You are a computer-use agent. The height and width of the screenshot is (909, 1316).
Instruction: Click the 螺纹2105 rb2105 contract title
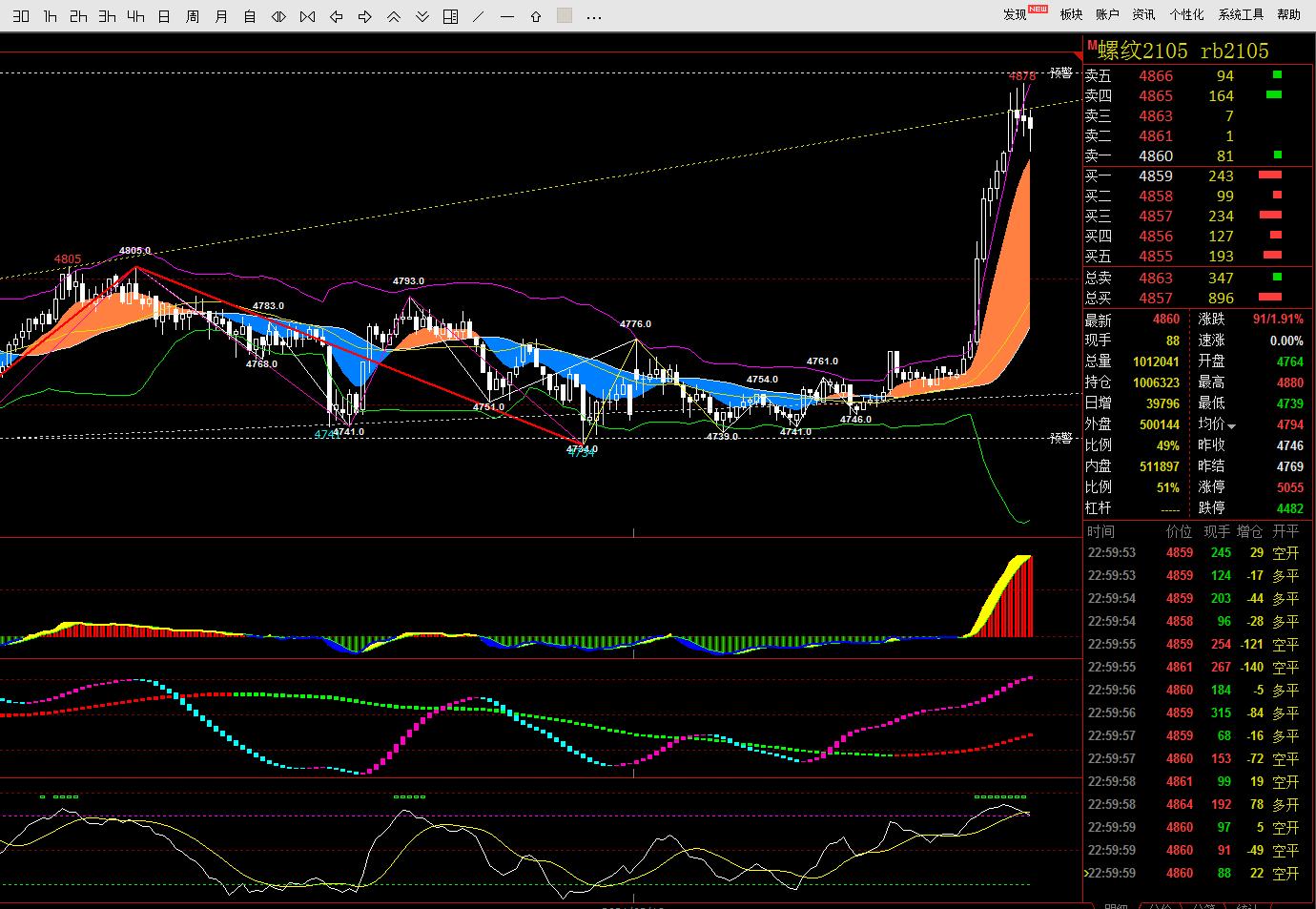click(1182, 51)
